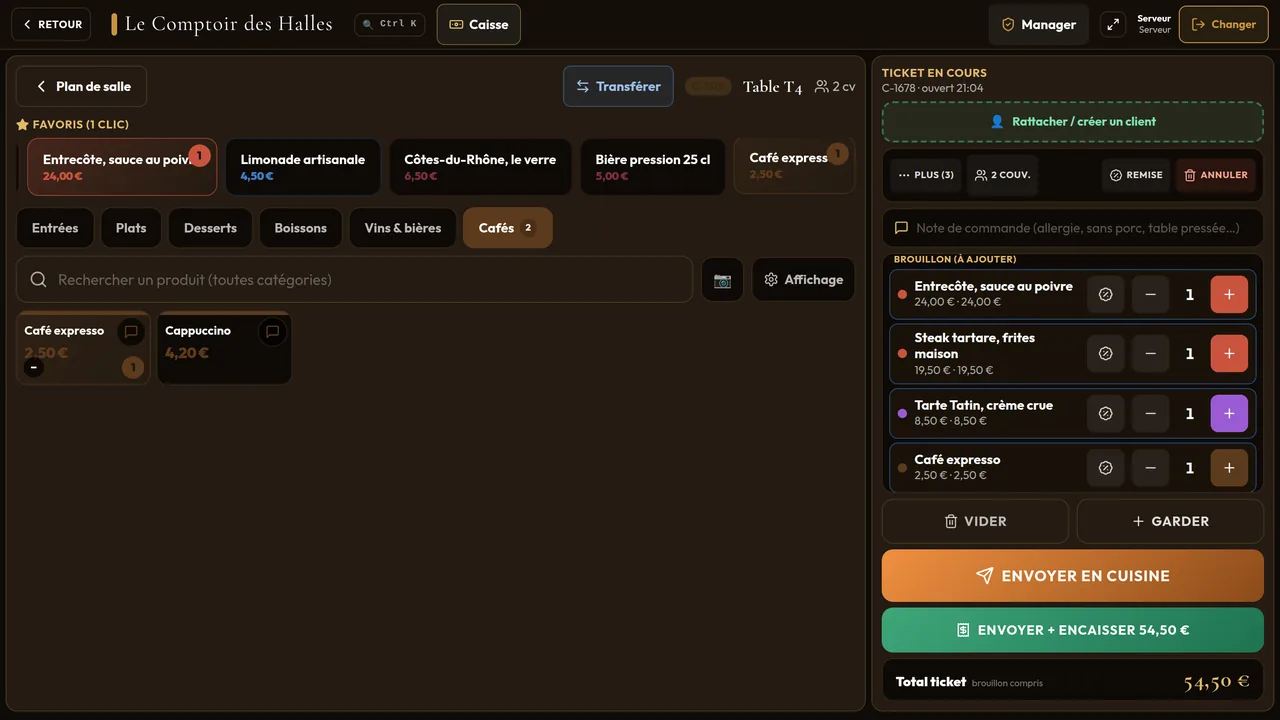Click minus badge on Café expresso card
Viewport: 1280px width, 720px height.
pyautogui.click(x=34, y=368)
